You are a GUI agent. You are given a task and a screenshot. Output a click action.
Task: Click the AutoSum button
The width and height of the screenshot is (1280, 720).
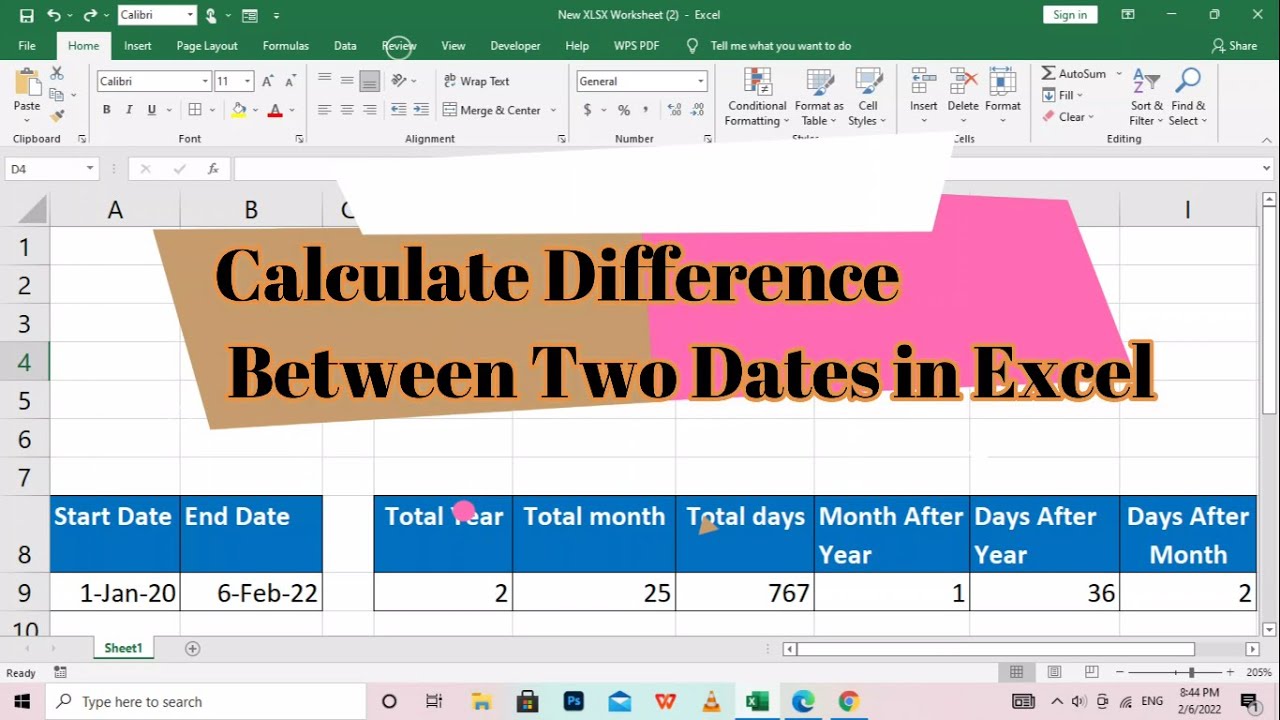pyautogui.click(x=1074, y=74)
